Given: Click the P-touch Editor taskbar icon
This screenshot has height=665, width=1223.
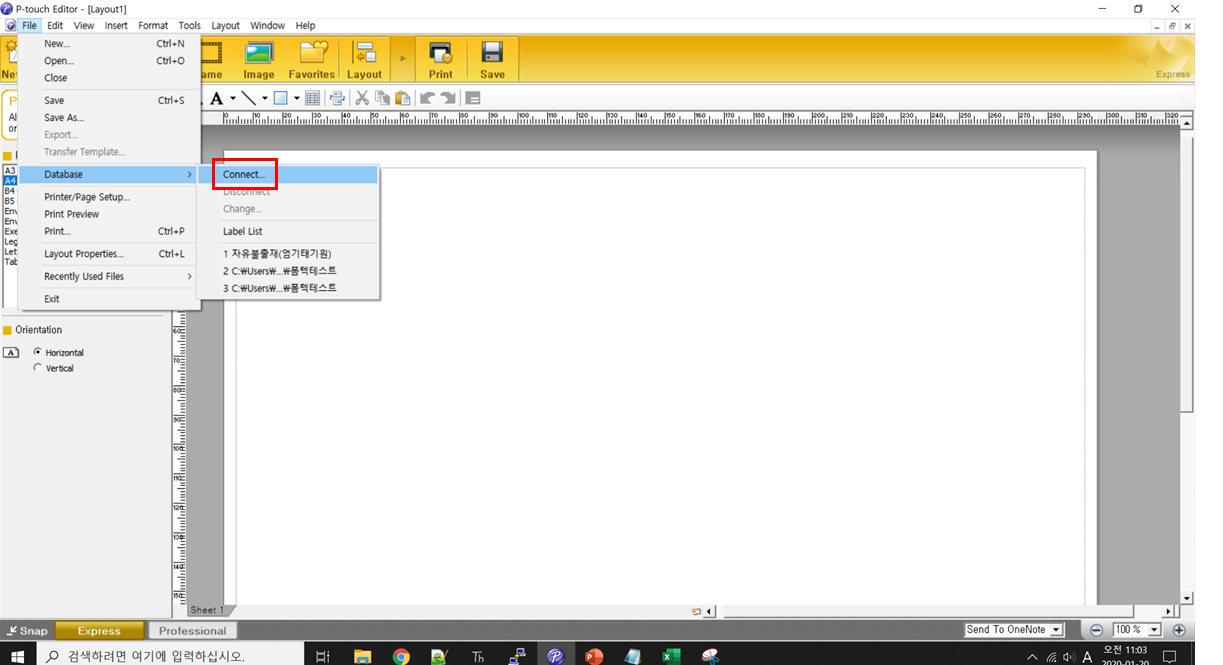Looking at the screenshot, I should click(555, 656).
